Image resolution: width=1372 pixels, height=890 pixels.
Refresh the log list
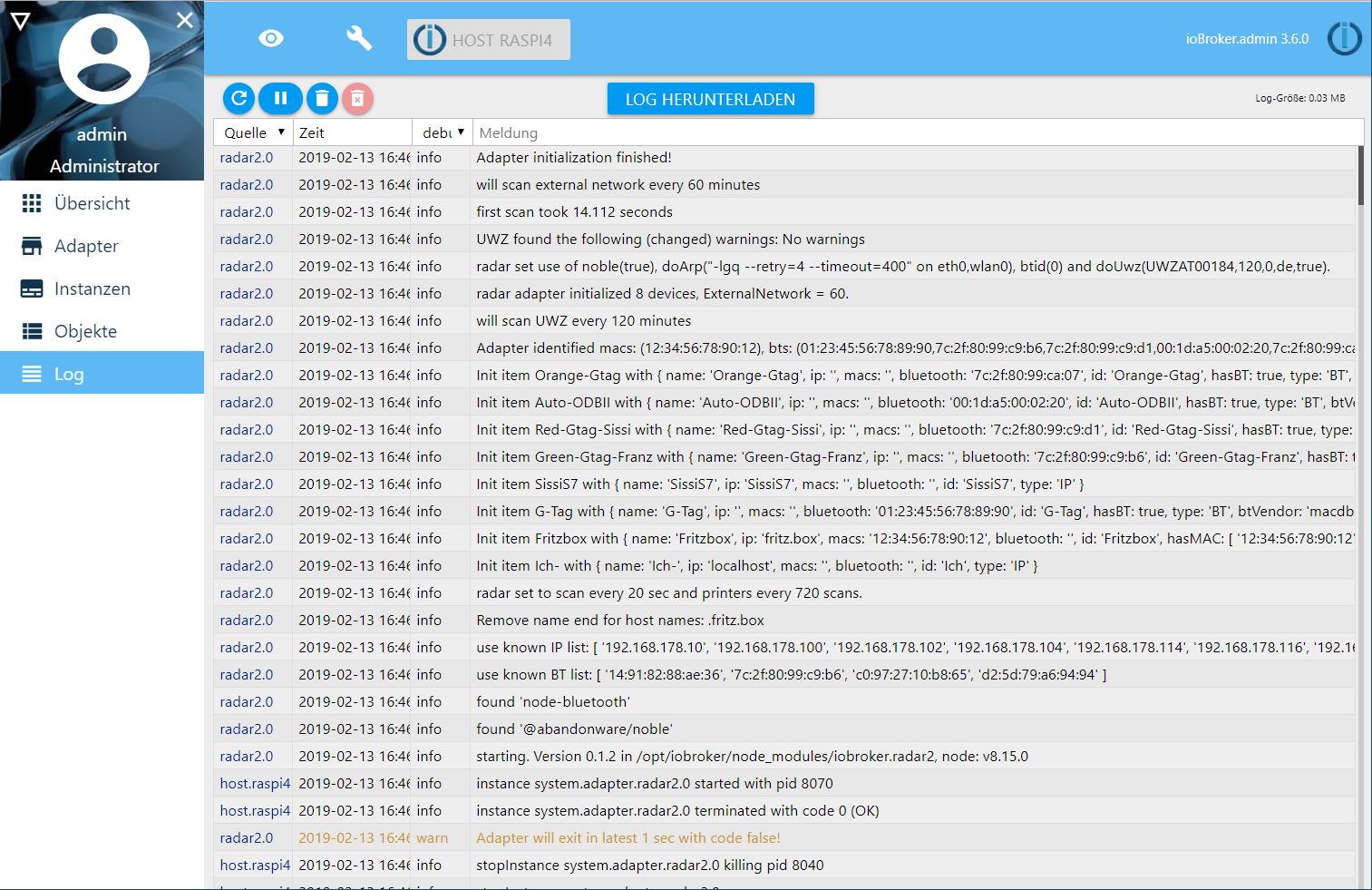click(239, 98)
